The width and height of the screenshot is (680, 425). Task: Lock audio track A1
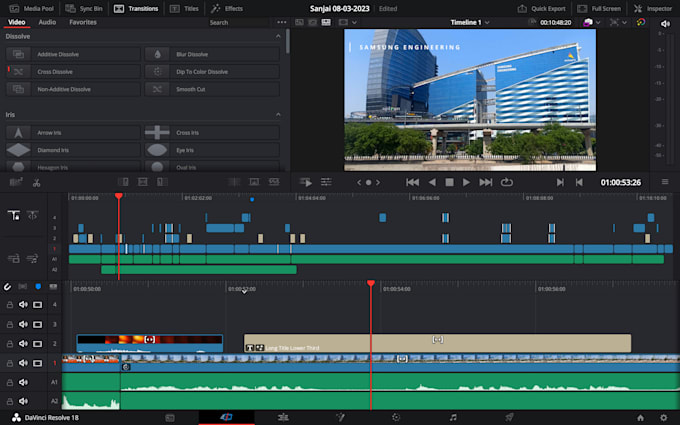point(10,382)
